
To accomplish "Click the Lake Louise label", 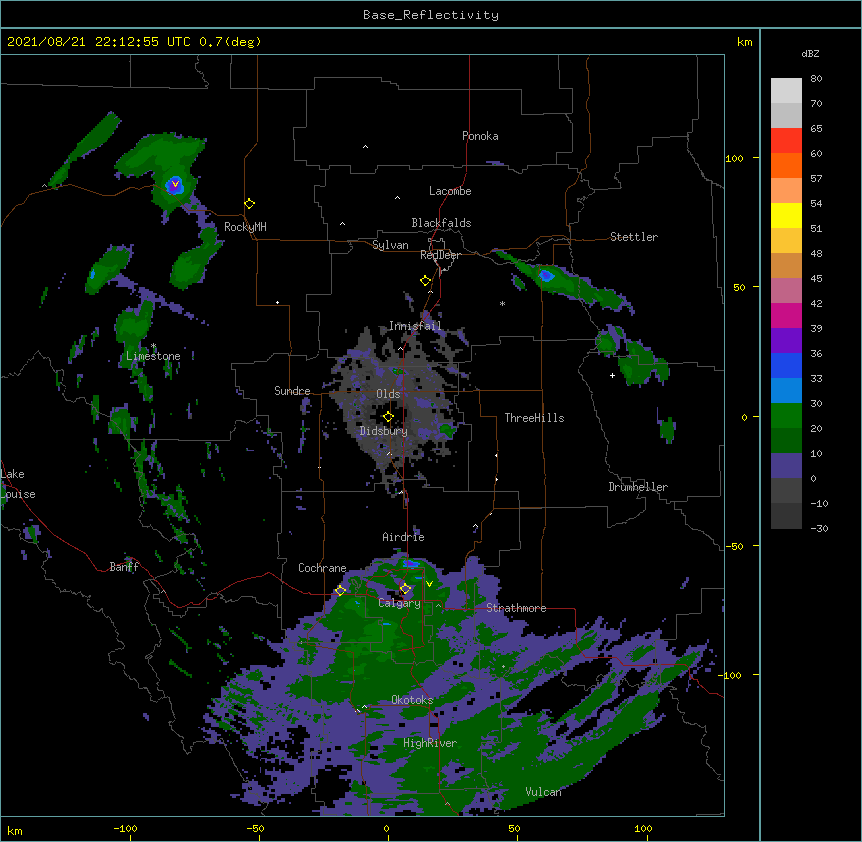I will point(18,484).
